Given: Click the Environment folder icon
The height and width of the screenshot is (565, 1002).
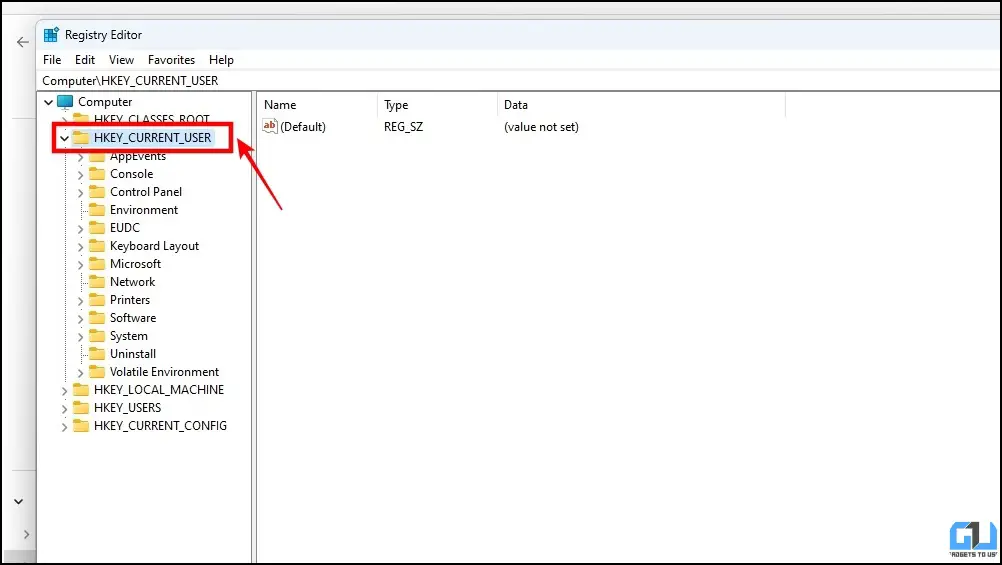Looking at the screenshot, I should tap(96, 210).
